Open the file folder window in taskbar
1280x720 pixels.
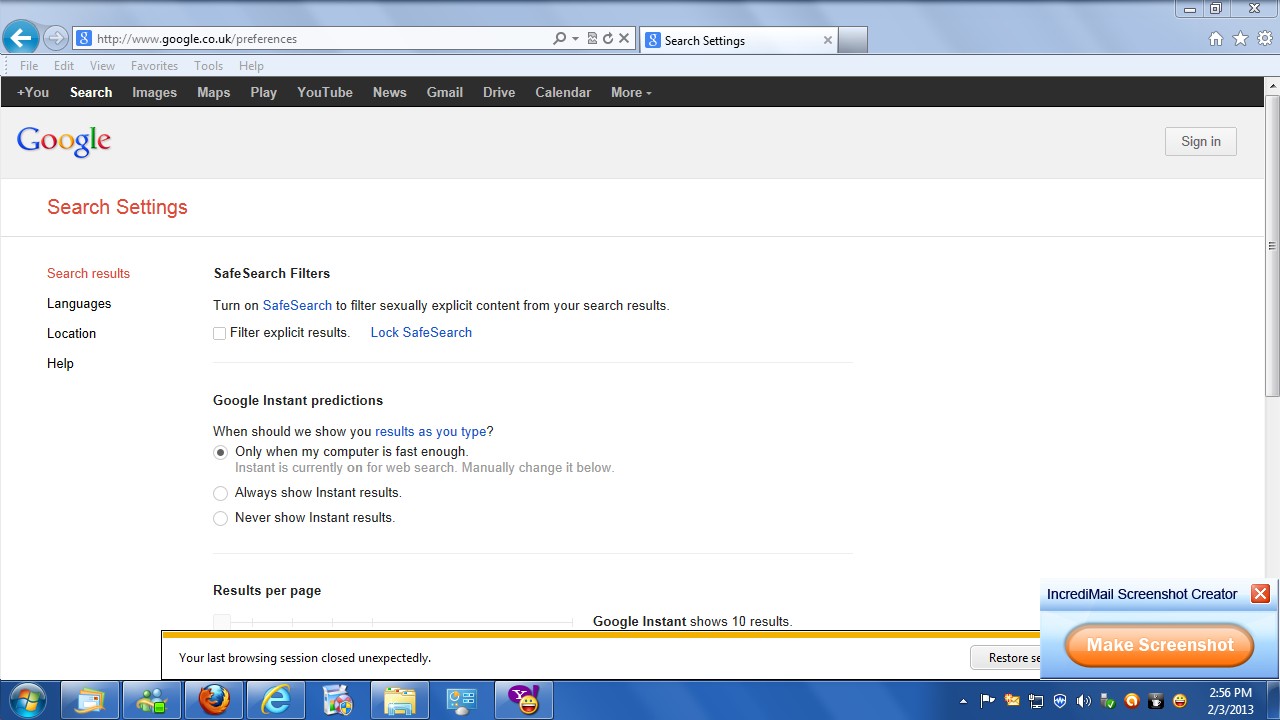pyautogui.click(x=400, y=700)
